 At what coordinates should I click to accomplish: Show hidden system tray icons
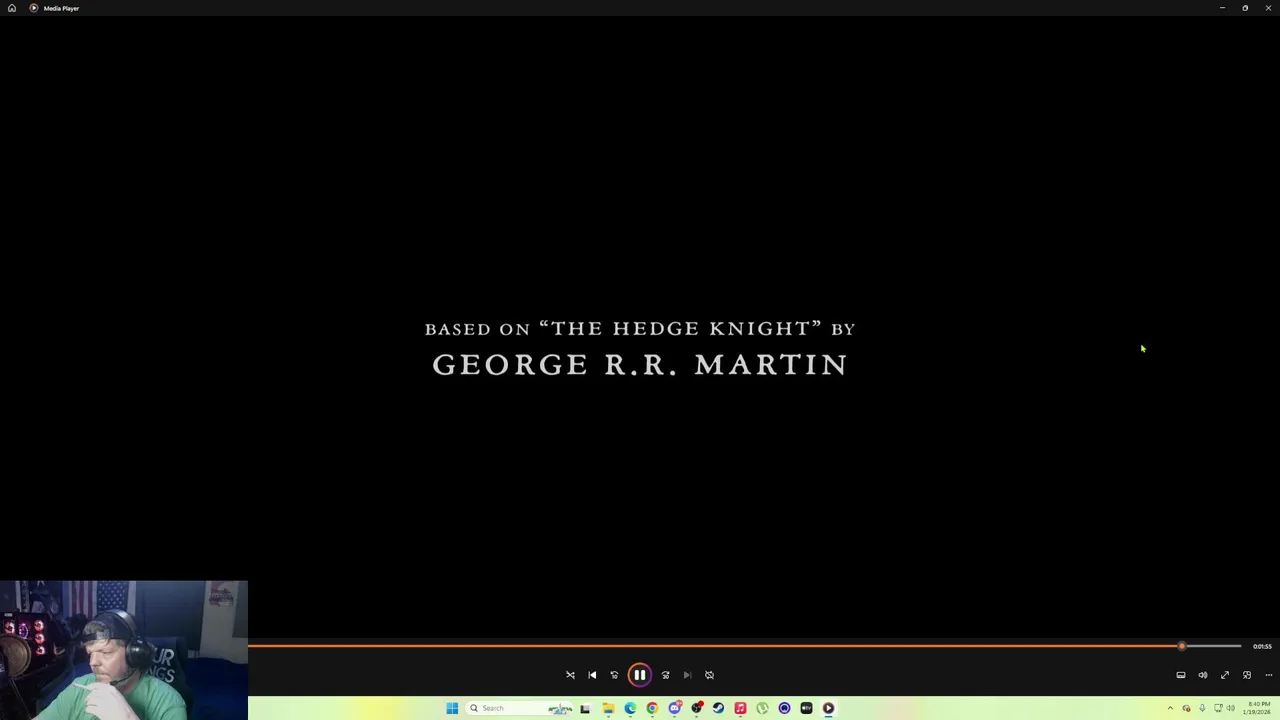tap(1170, 708)
